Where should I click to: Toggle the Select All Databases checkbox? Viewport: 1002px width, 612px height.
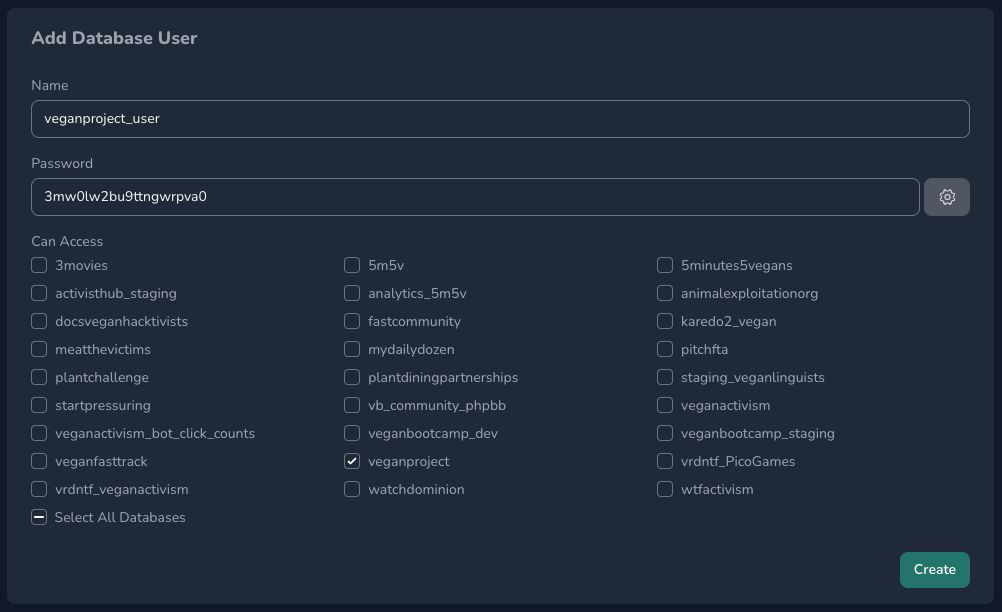pos(39,517)
